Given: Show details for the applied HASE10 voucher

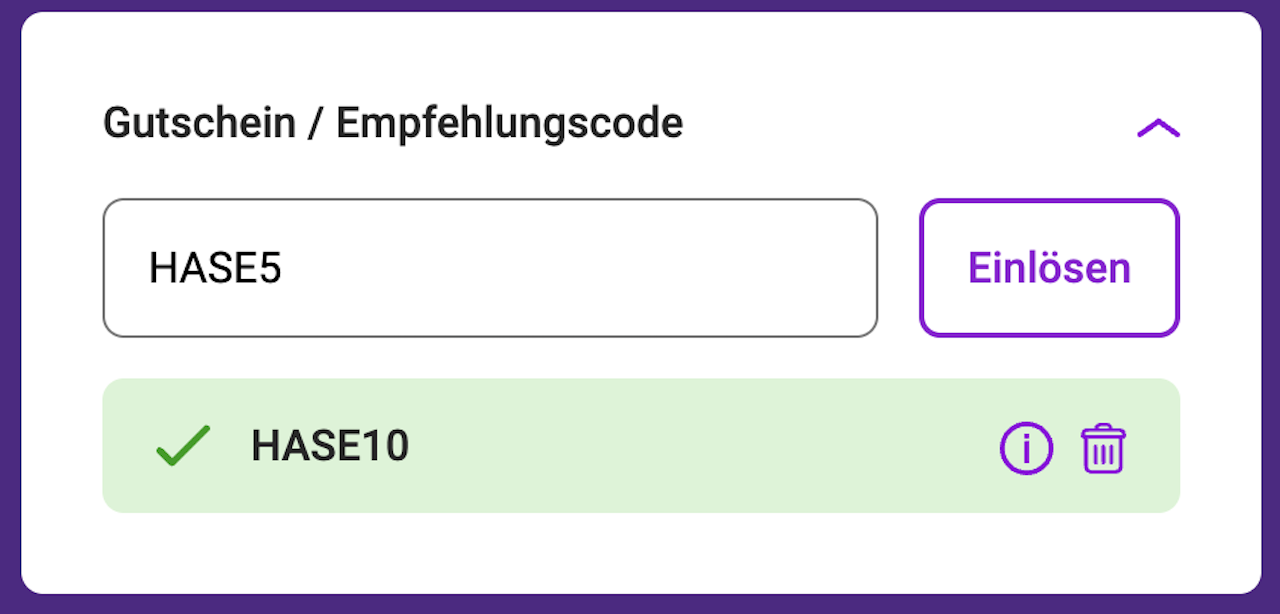Looking at the screenshot, I should [1026, 449].
